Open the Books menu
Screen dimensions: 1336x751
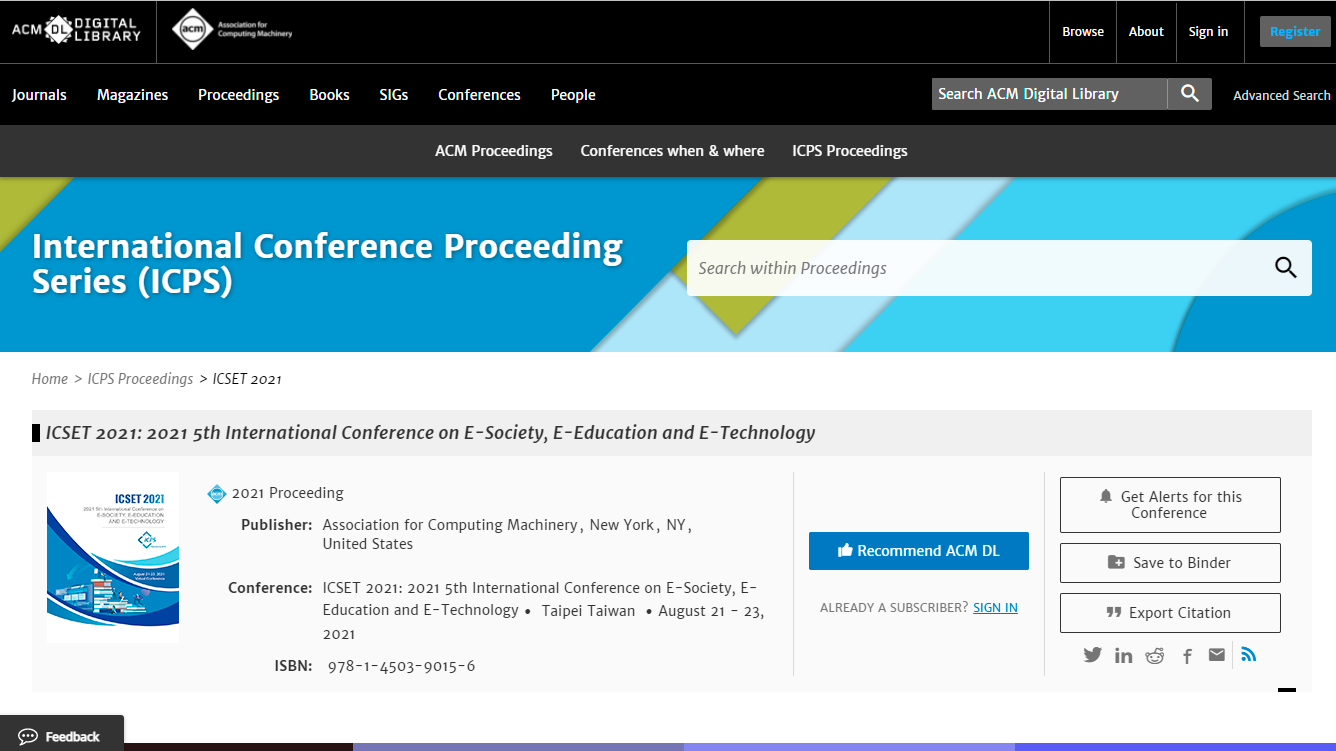(329, 95)
